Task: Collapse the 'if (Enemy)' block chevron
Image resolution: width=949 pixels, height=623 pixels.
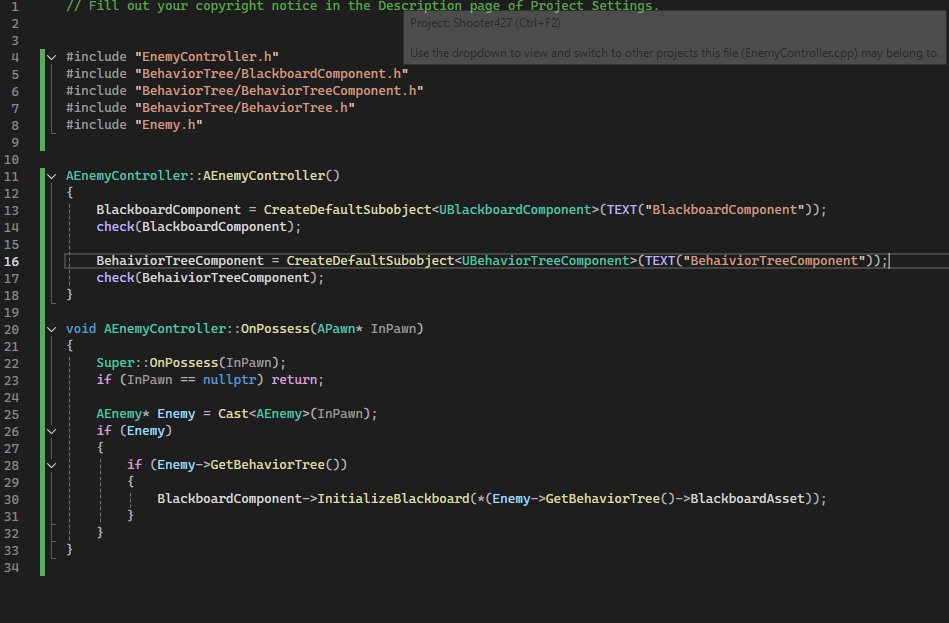Action: coord(51,431)
